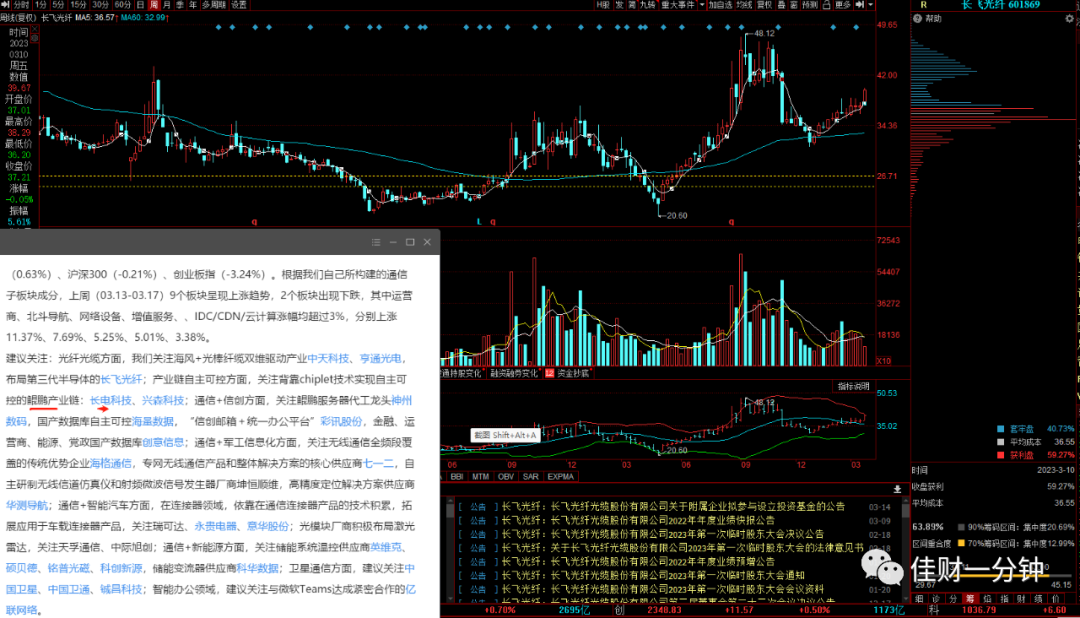Click the X10 volume scale label
This screenshot has height=618, width=1080.
883,361
